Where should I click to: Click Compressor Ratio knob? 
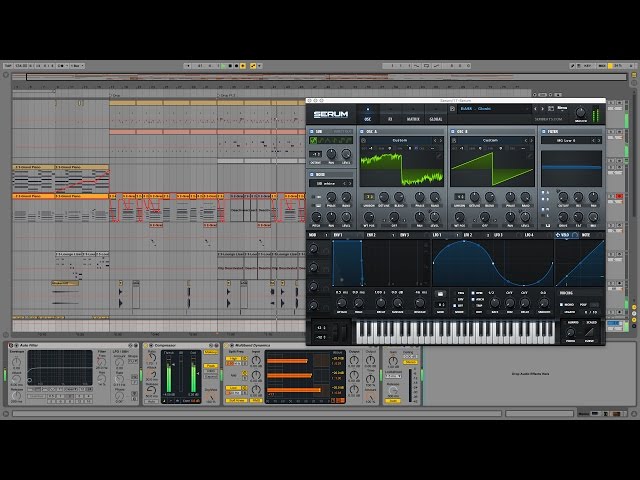pyautogui.click(x=151, y=357)
